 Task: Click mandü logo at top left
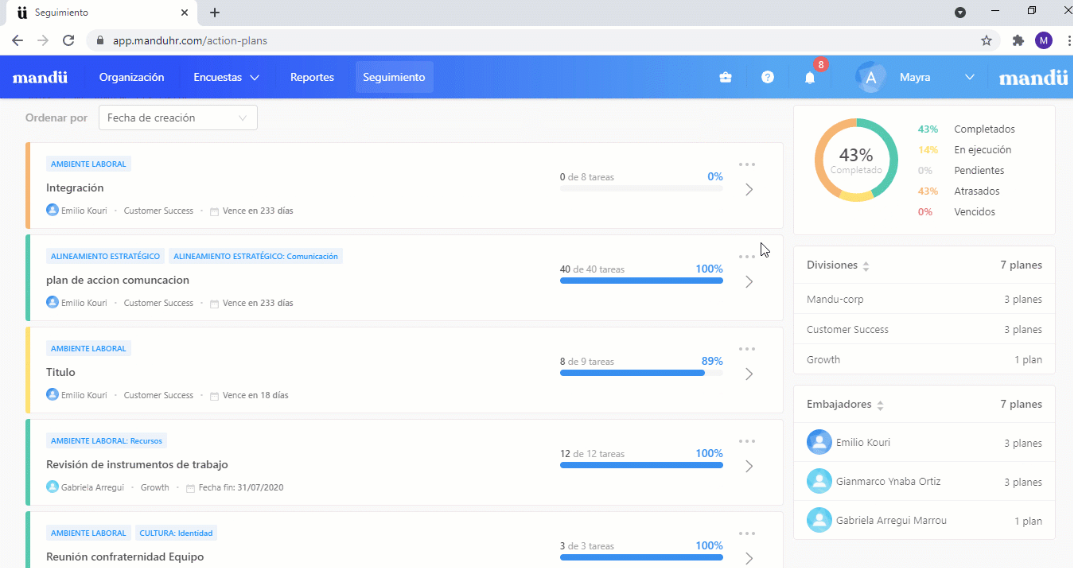coord(40,77)
